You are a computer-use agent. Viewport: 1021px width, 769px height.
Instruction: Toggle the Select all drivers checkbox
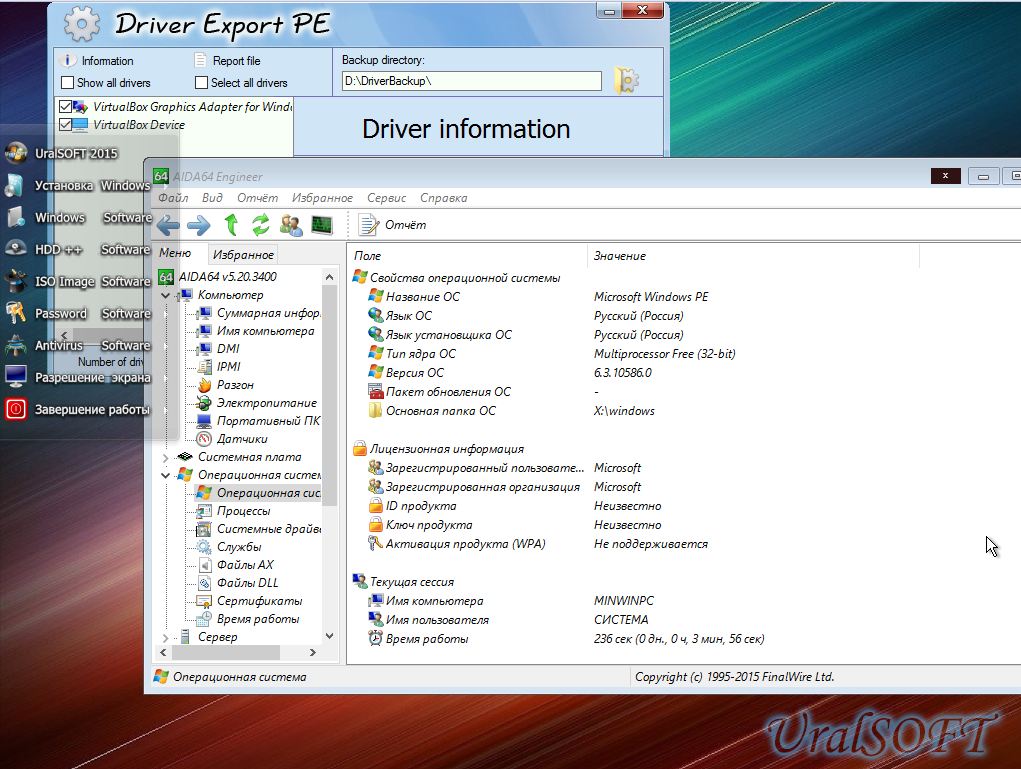coord(202,83)
